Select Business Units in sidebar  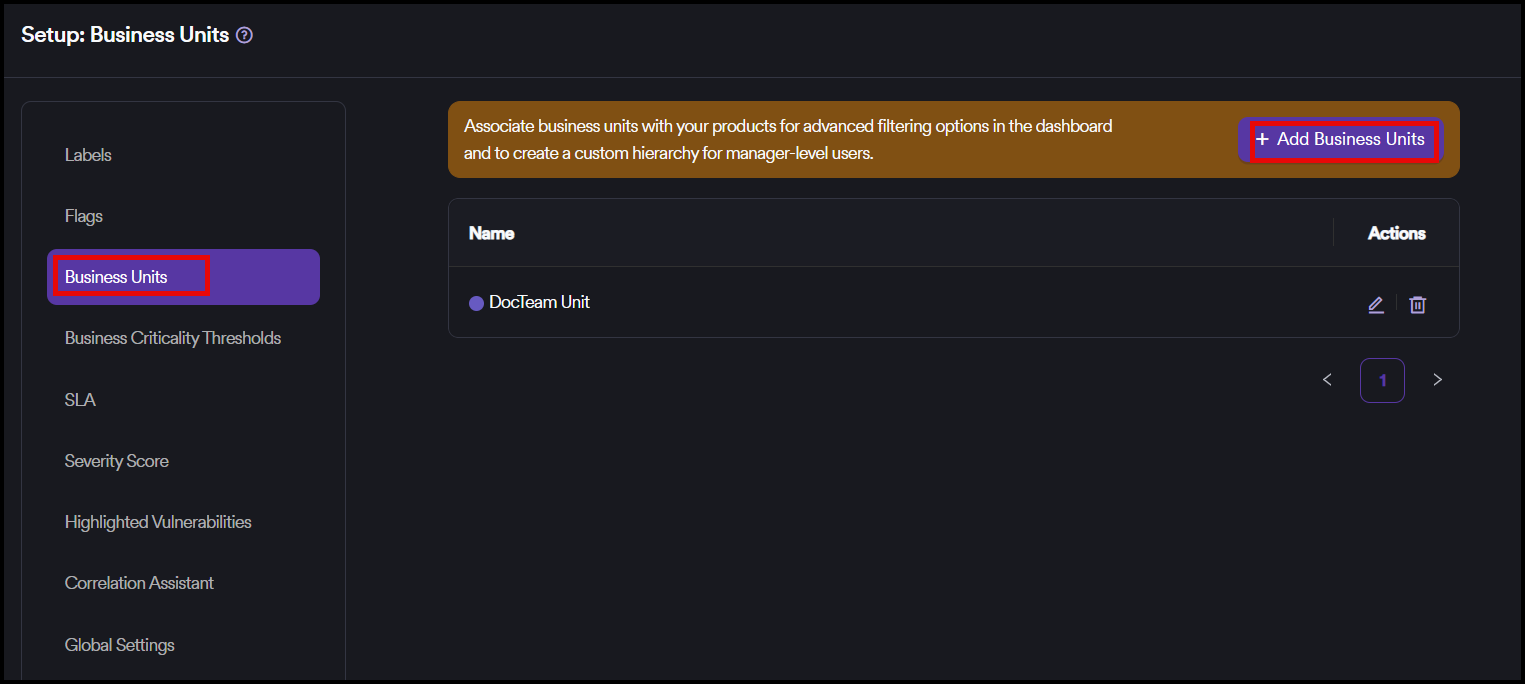click(116, 277)
